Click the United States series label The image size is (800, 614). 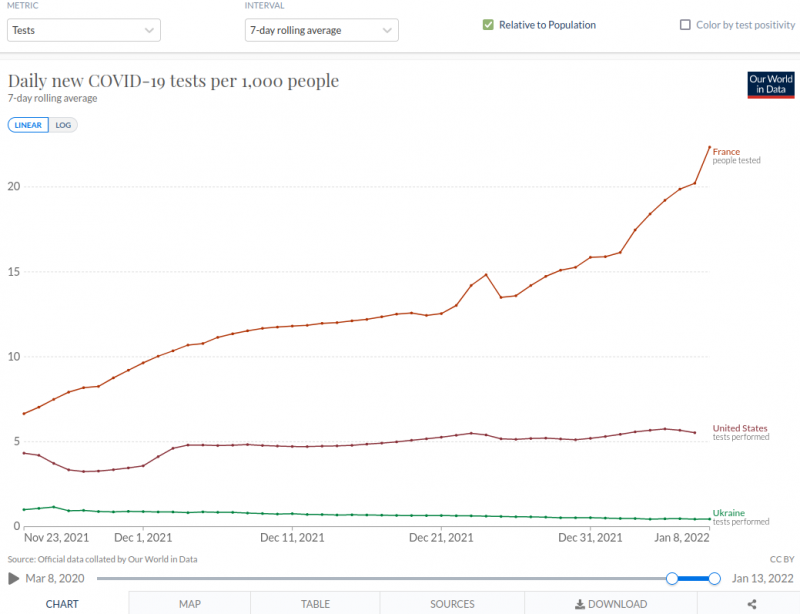point(740,428)
